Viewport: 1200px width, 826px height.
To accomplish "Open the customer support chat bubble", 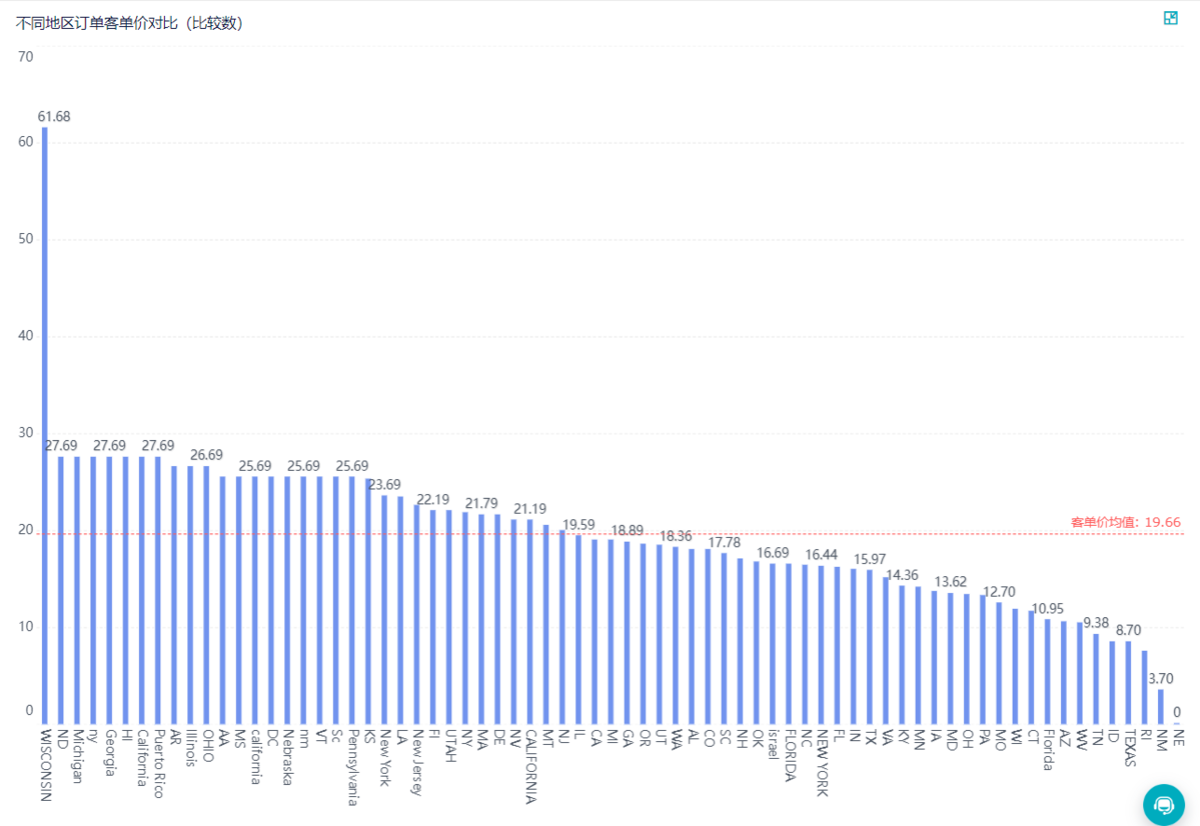I will 1164,804.
